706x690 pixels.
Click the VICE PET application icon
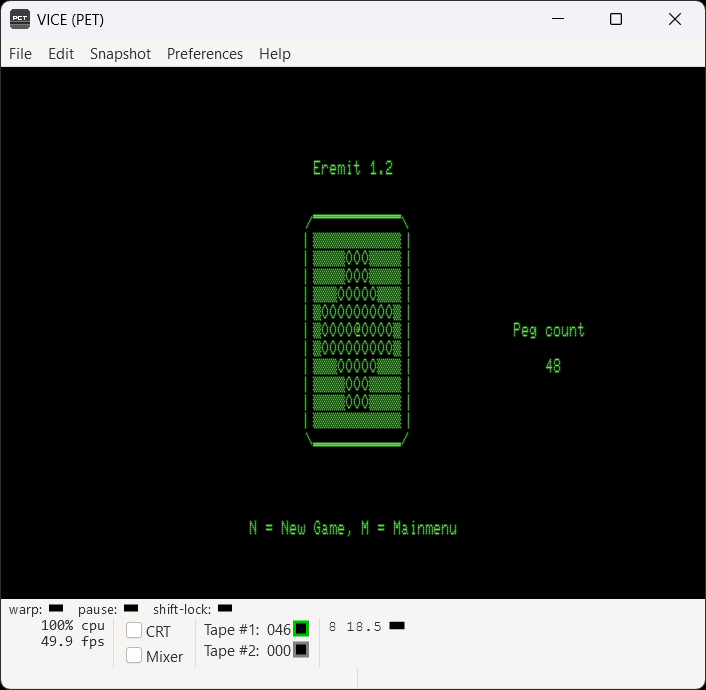point(20,19)
